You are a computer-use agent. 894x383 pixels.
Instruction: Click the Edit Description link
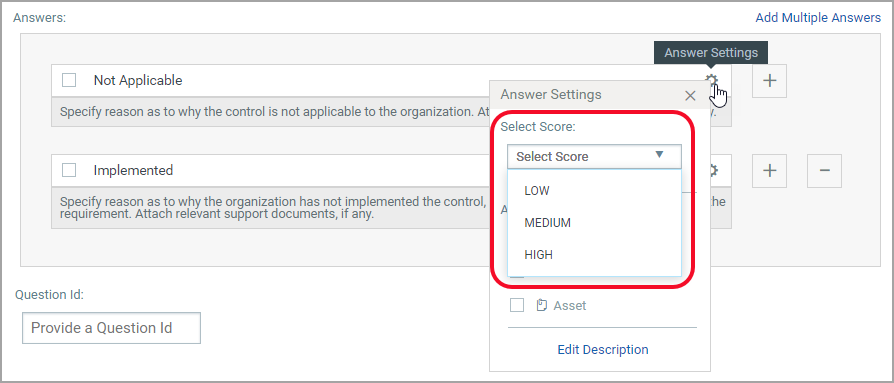tap(603, 349)
